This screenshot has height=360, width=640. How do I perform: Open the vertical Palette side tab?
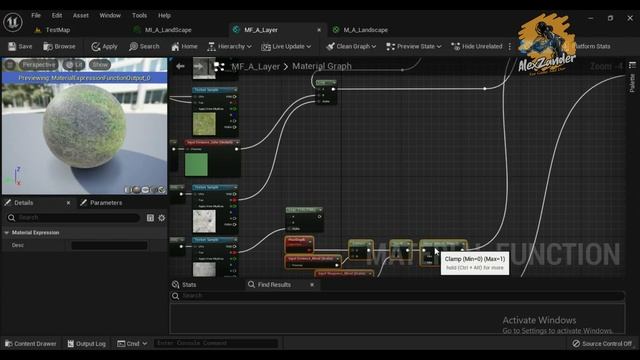tap(632, 83)
